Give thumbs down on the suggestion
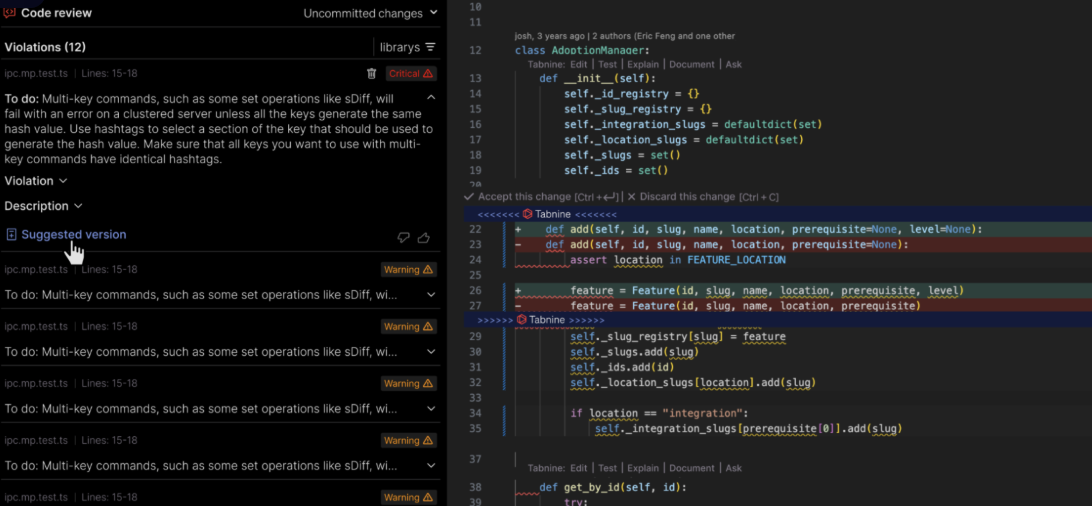 (403, 238)
